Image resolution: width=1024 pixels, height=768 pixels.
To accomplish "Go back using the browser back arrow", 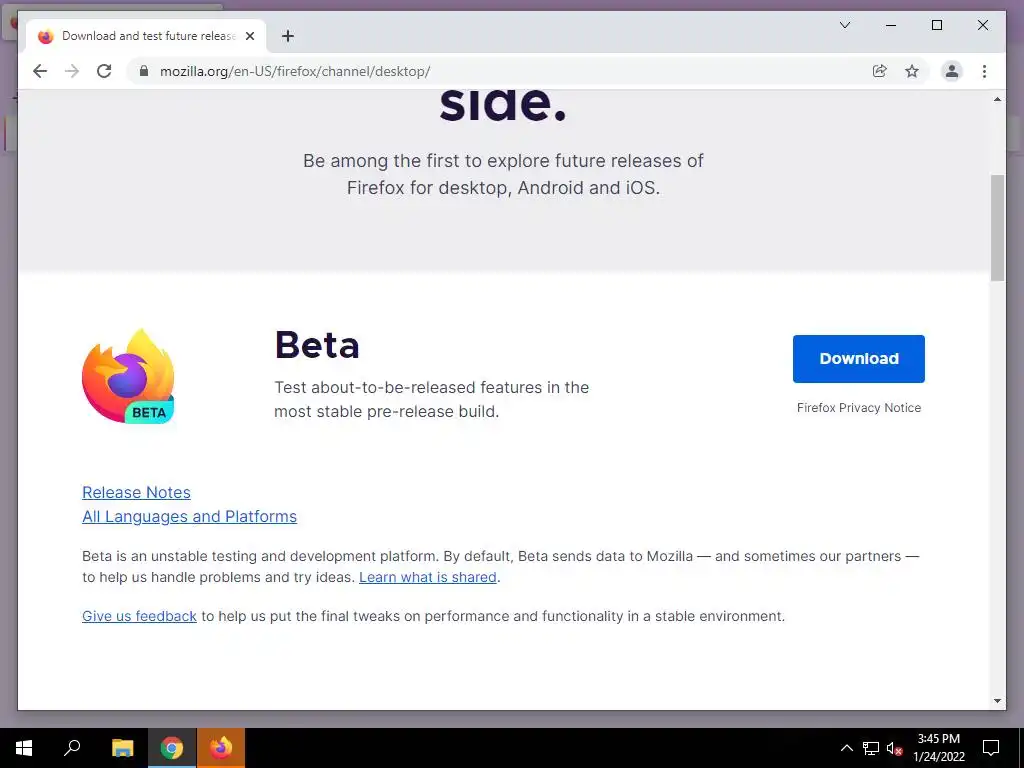I will [x=40, y=71].
